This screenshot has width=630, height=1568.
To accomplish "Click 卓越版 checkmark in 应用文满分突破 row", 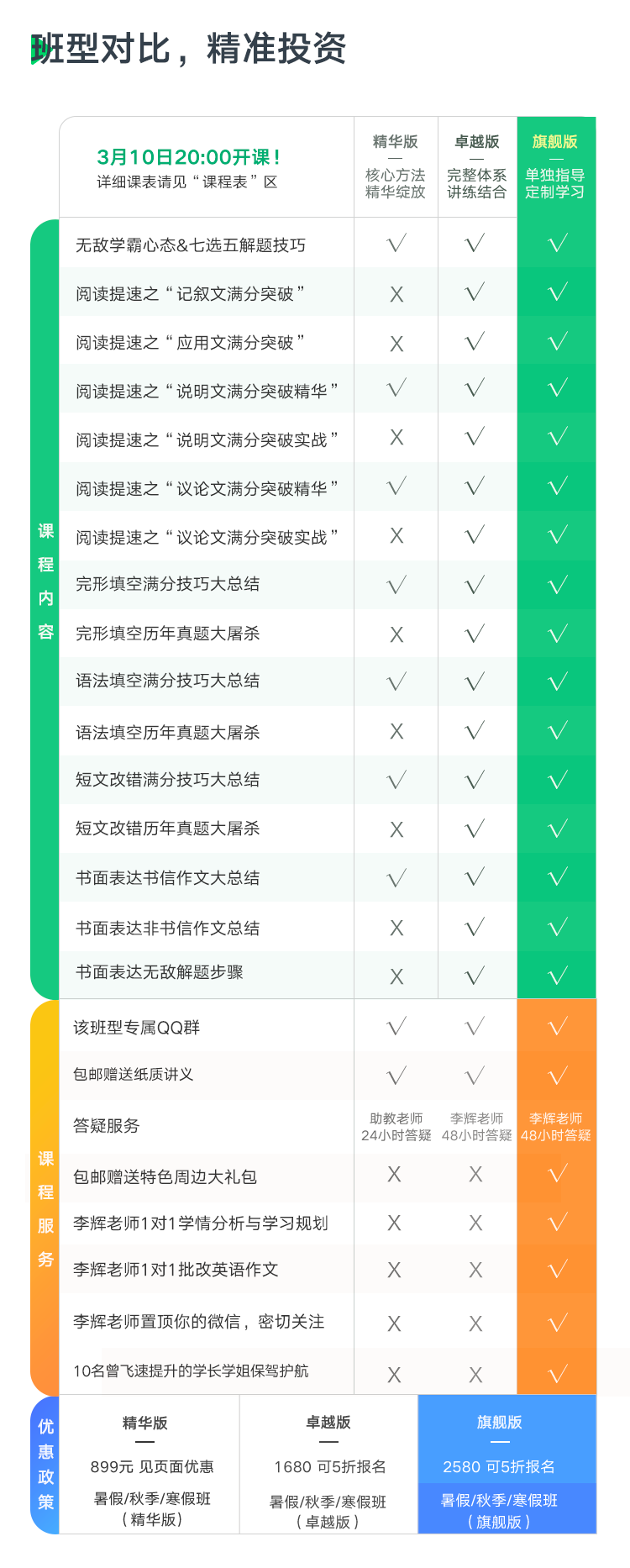I will [x=475, y=341].
